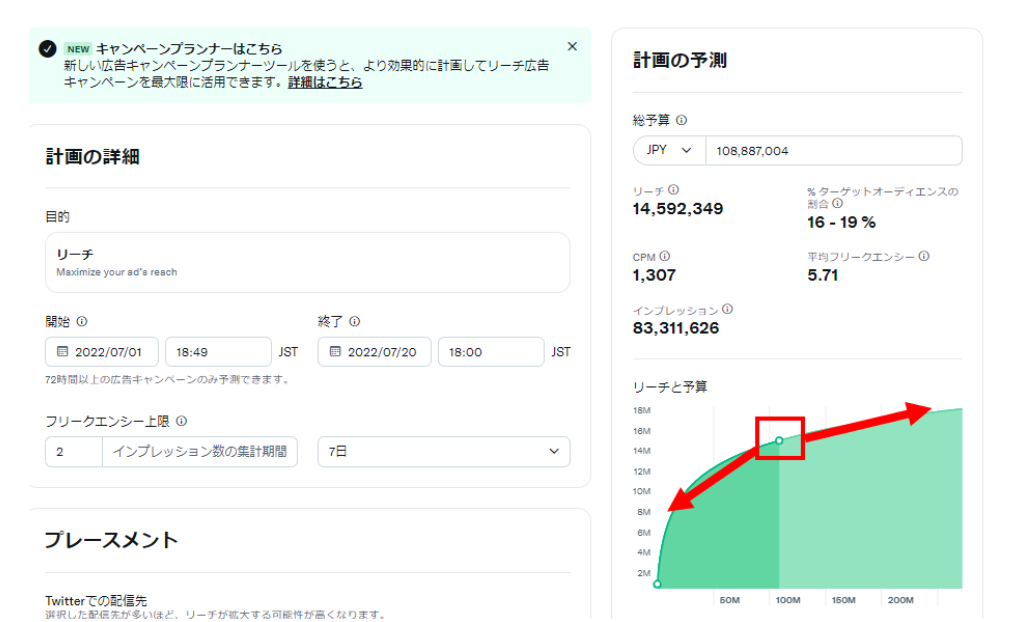Click the end time field 18:00

pos(489,352)
